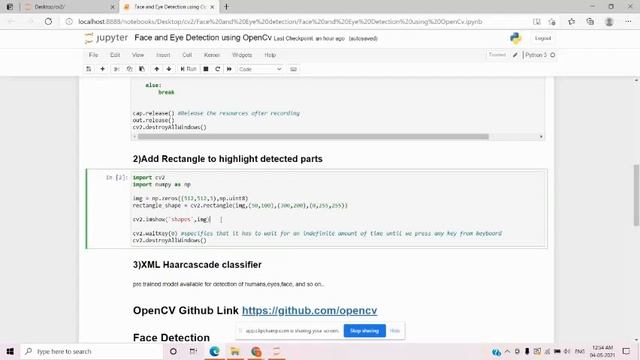Restart the kernel from the toolbar
Image resolution: width=640 pixels, height=360 pixels.
218,69
